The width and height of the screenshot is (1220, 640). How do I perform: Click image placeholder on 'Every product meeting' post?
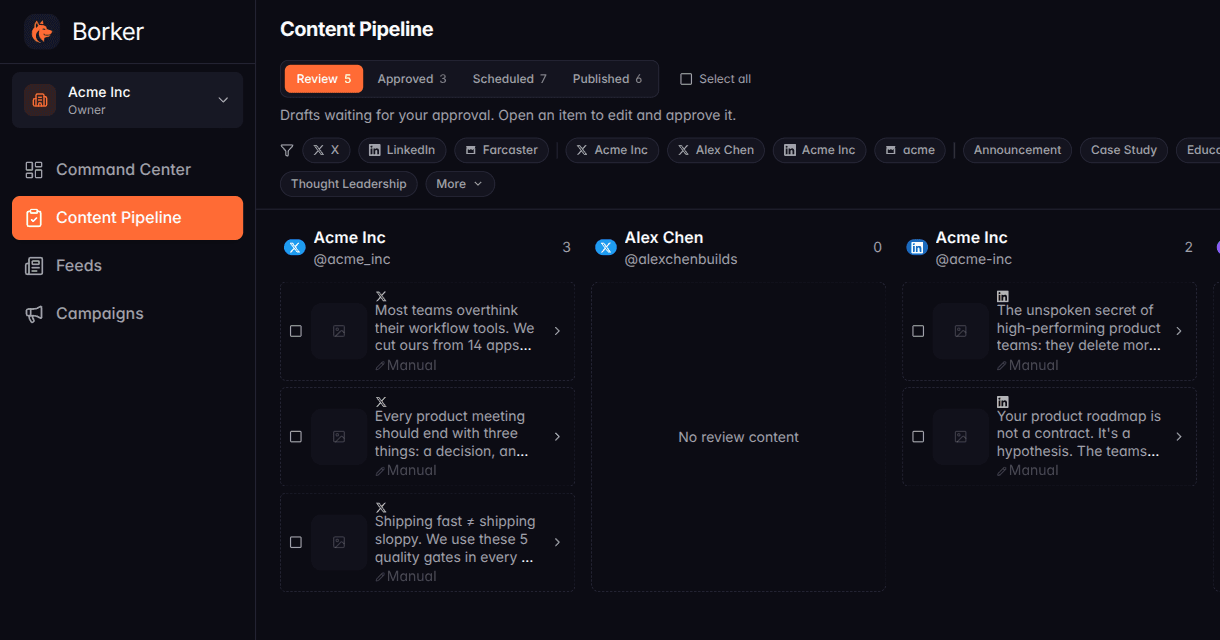(x=339, y=437)
